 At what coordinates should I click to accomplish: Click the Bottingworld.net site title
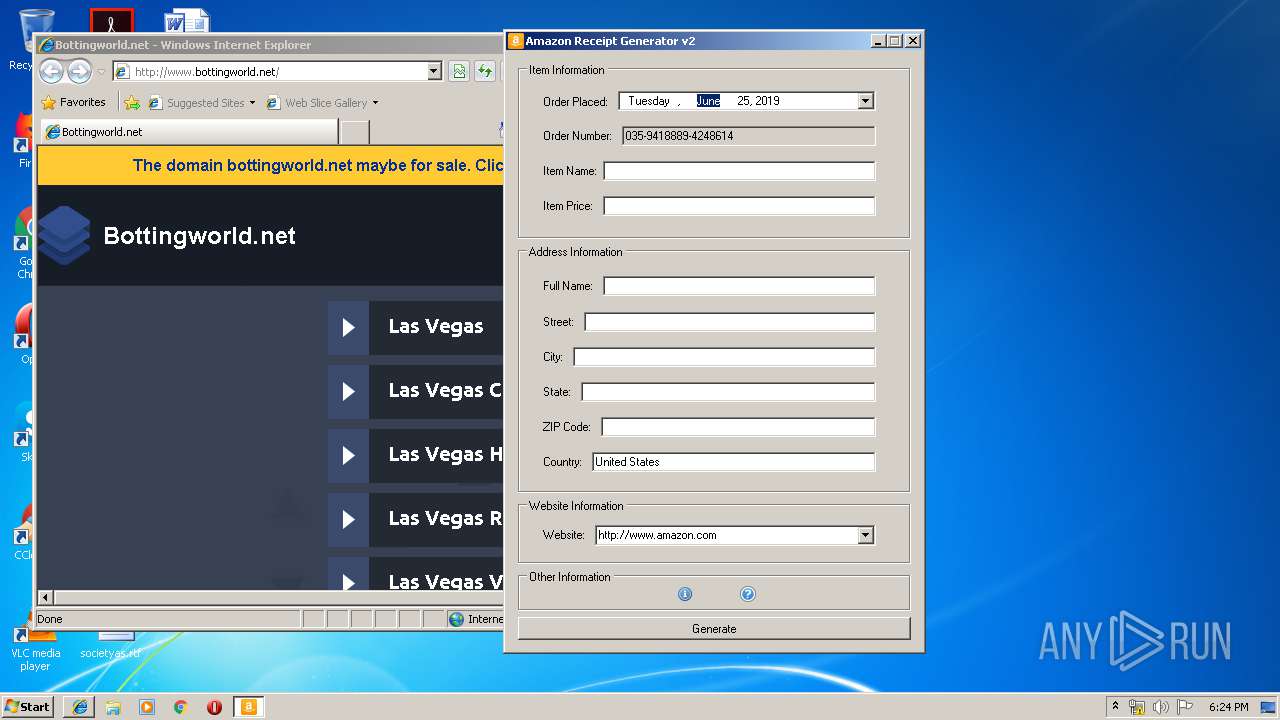pyautogui.click(x=200, y=236)
